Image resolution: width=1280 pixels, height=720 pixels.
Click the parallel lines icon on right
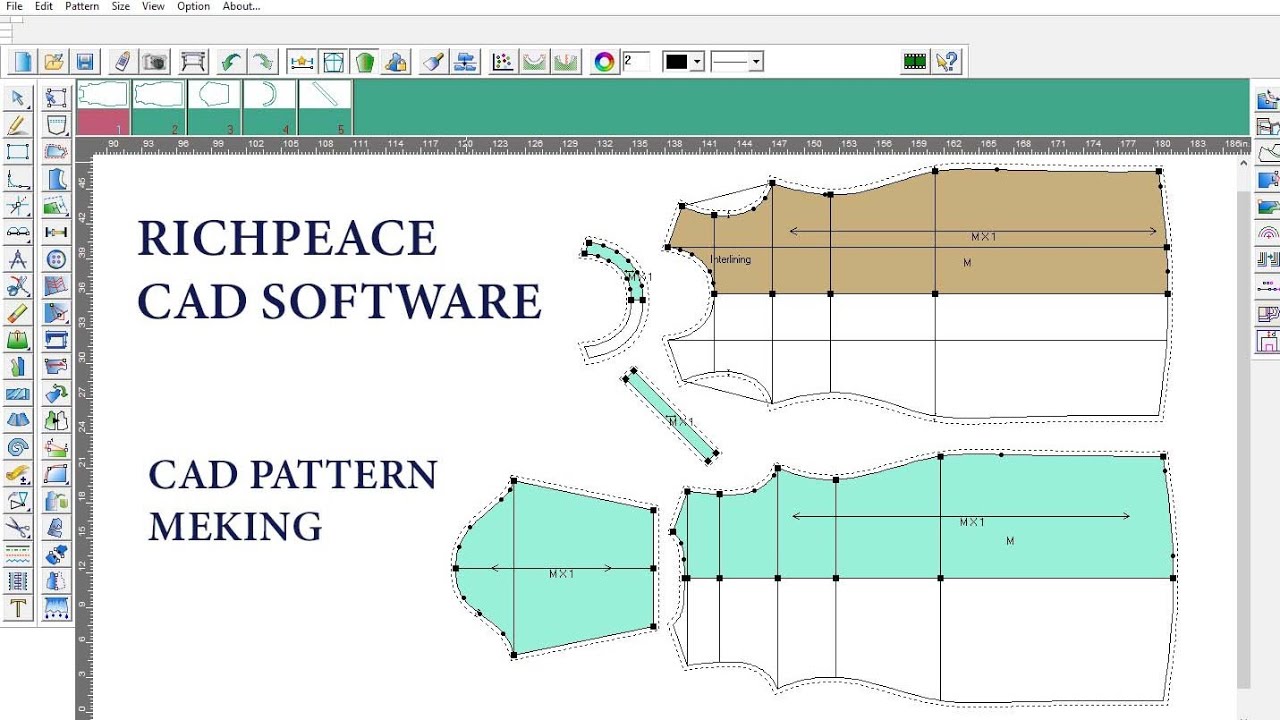click(1268, 260)
